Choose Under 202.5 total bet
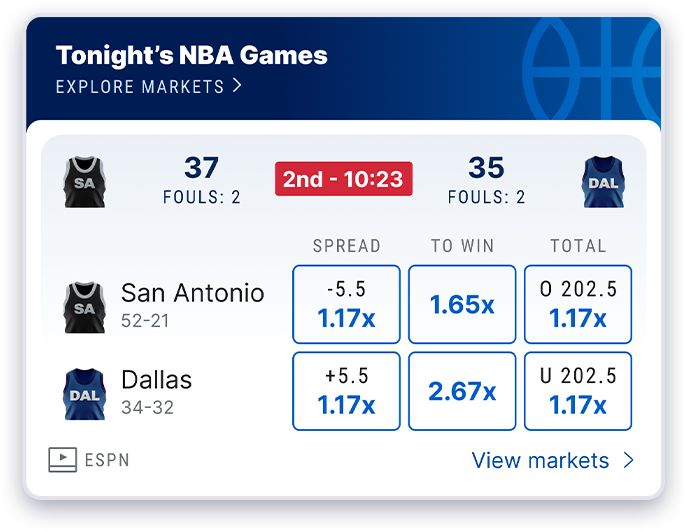Image resolution: width=687 pixels, height=531 pixels. (x=578, y=391)
